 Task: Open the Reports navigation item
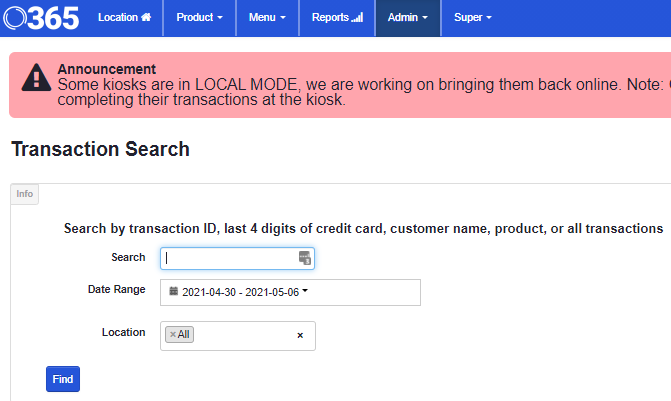[337, 18]
